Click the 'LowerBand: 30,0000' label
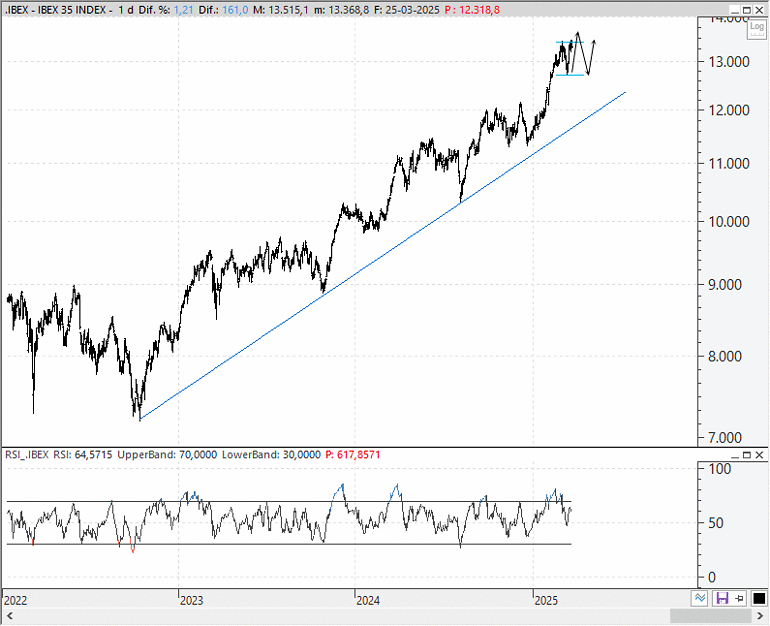Viewport: 770px width, 626px height. tap(271, 455)
